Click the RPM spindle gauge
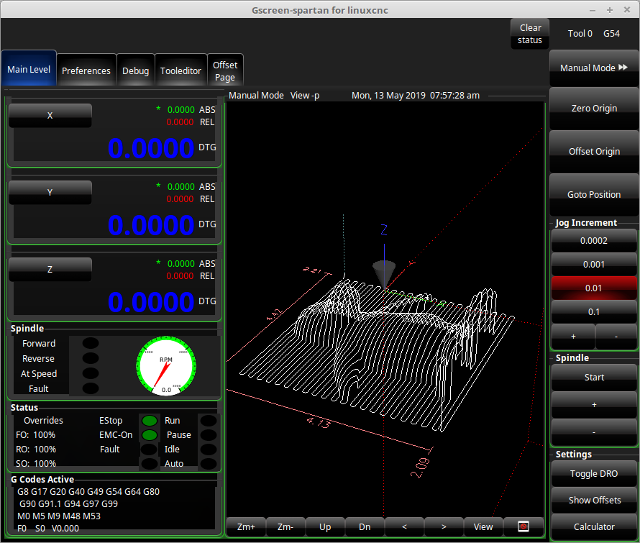640x543 pixels. (x=166, y=366)
